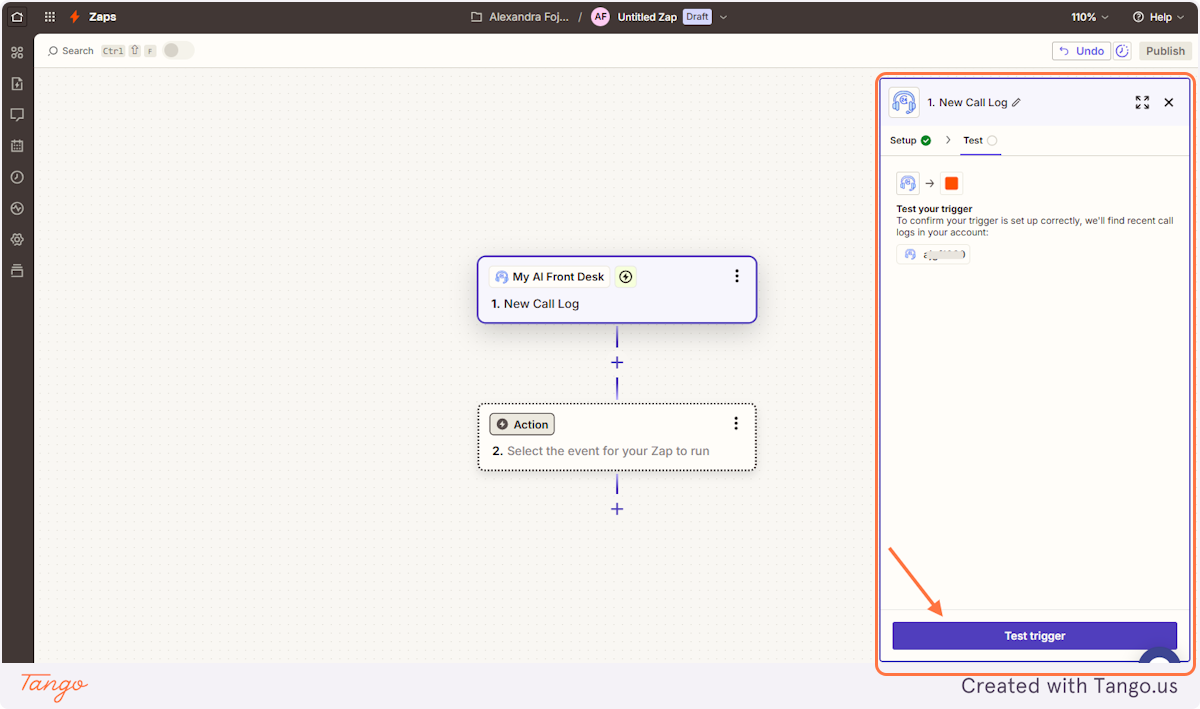Flip the toggle switch next to Search
Screen dimensions: 1200x709
click(178, 50)
